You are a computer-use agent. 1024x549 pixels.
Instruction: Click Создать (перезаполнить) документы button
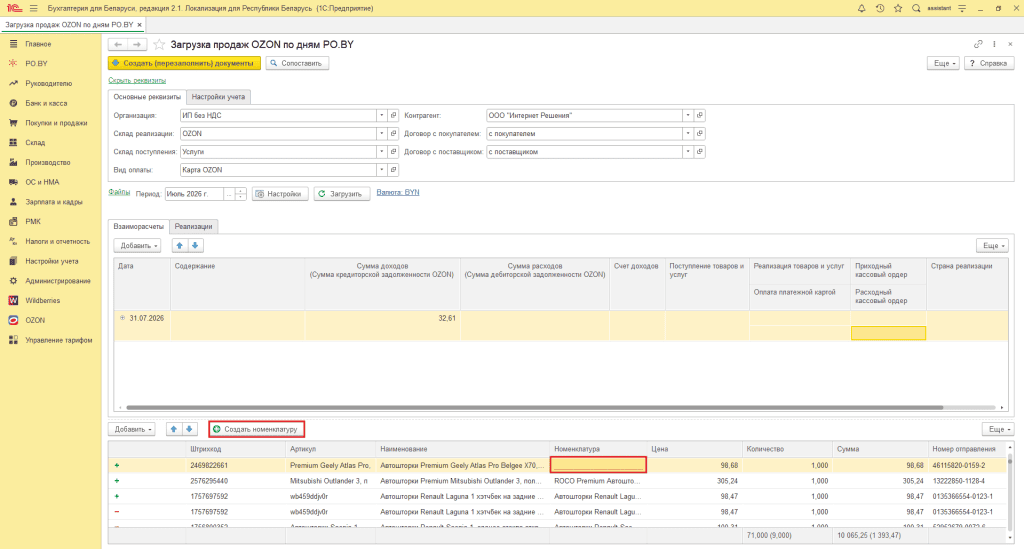click(x=184, y=63)
